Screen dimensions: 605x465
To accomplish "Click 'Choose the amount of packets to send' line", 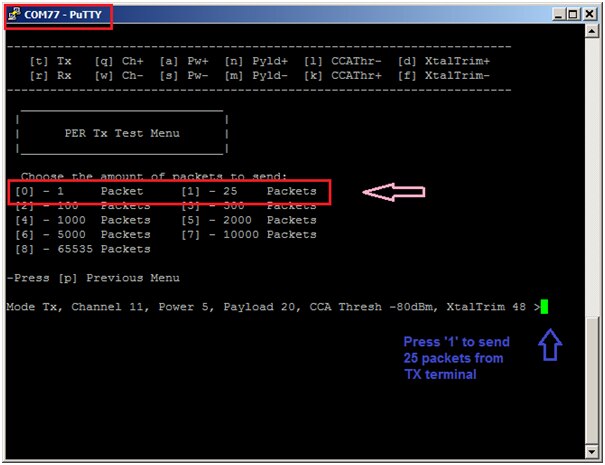I will pos(154,176).
